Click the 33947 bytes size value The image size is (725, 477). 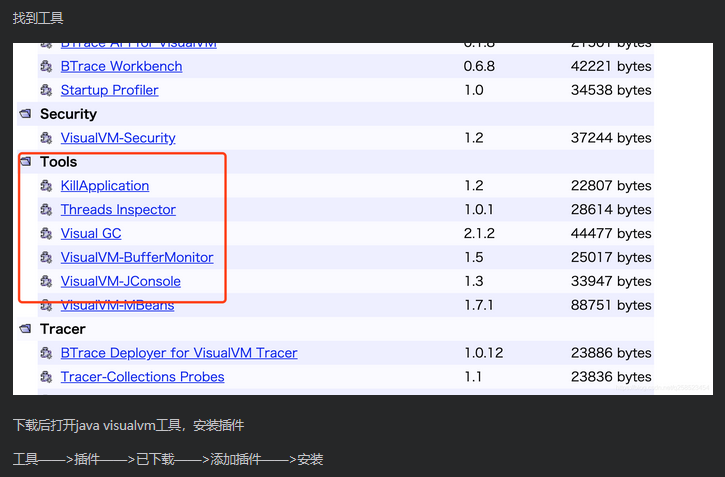click(611, 281)
